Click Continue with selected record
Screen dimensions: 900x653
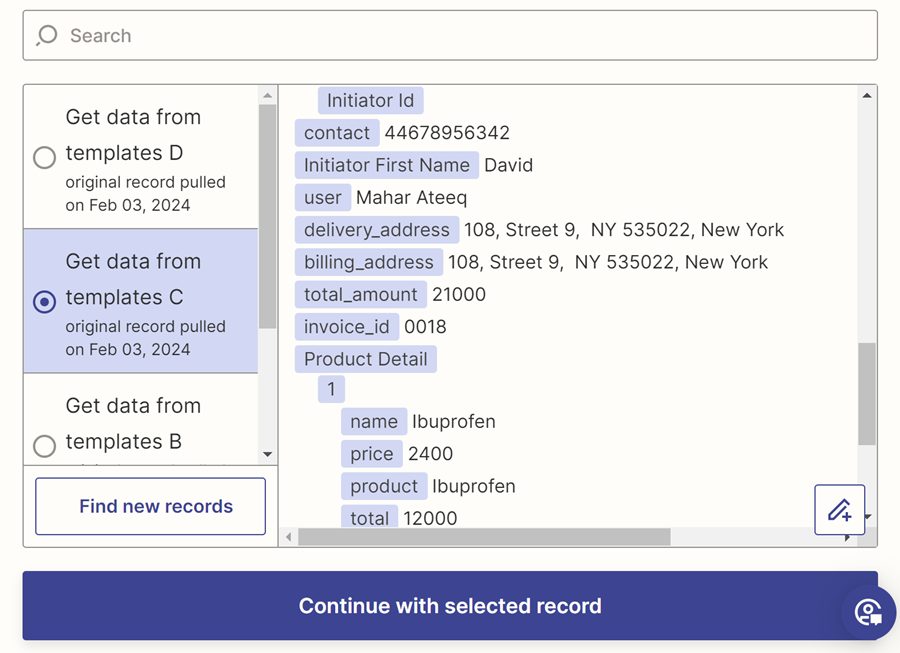pyautogui.click(x=450, y=605)
